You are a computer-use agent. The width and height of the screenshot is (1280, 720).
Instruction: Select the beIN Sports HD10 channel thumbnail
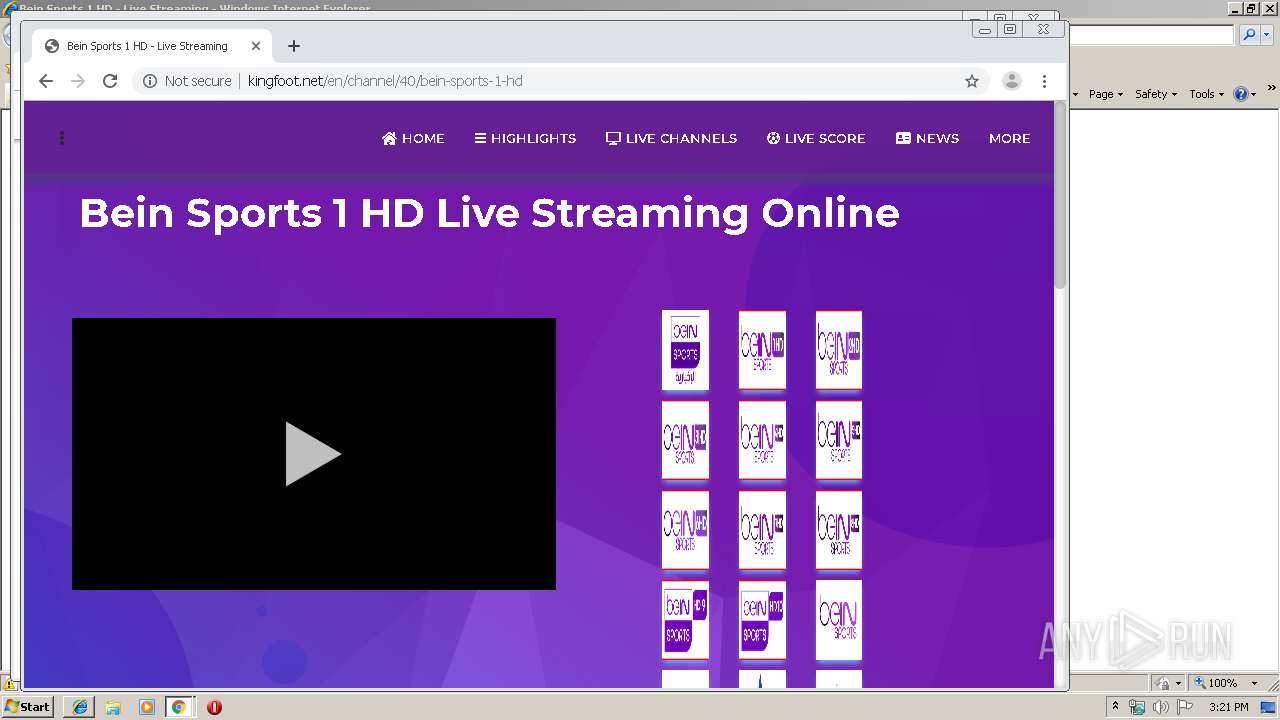(x=762, y=619)
